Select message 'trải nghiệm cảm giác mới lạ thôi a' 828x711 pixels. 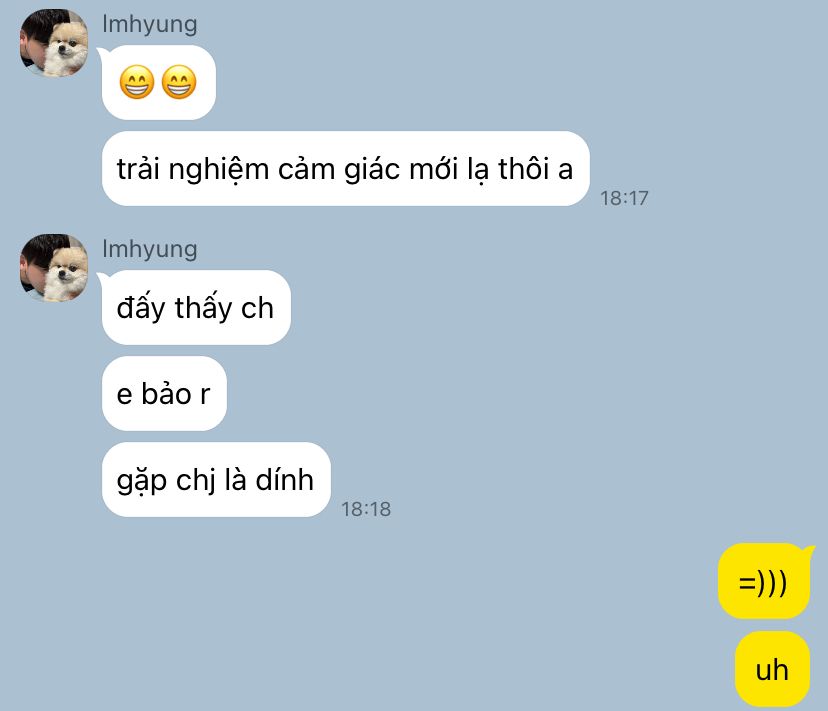click(x=345, y=169)
